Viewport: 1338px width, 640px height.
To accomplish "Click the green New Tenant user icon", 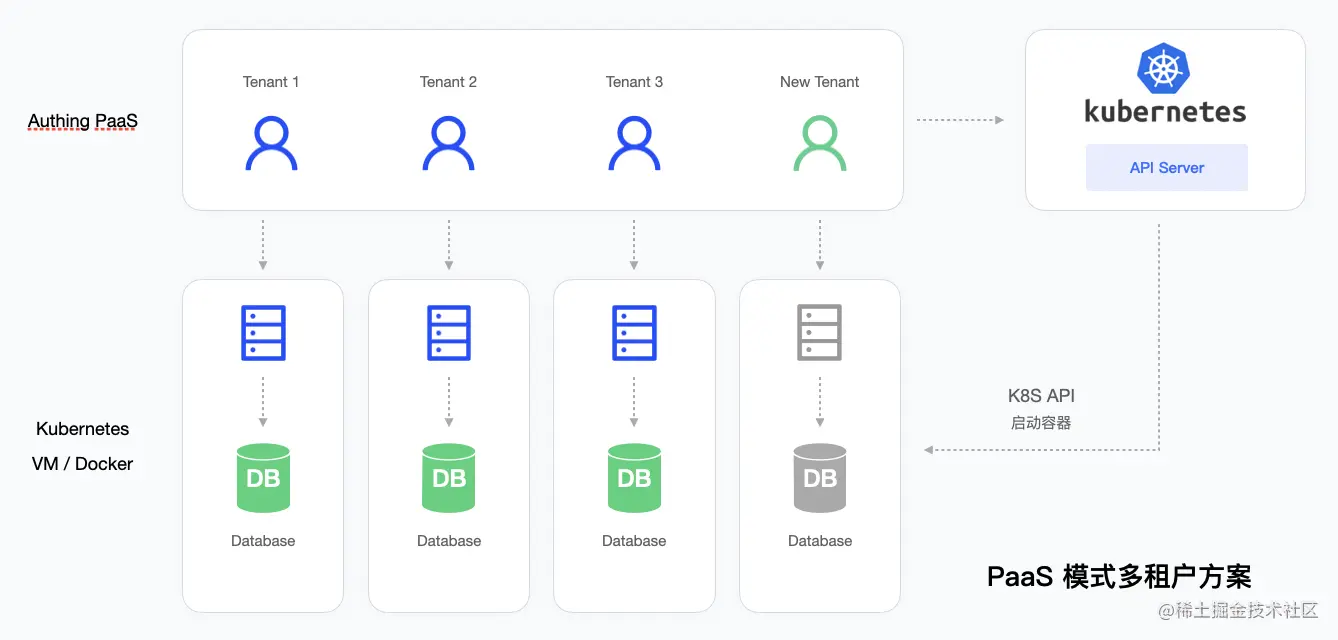I will [820, 144].
